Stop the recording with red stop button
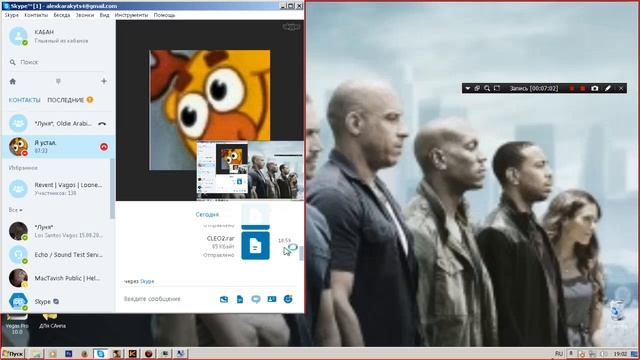The height and width of the screenshot is (360, 640). point(582,88)
